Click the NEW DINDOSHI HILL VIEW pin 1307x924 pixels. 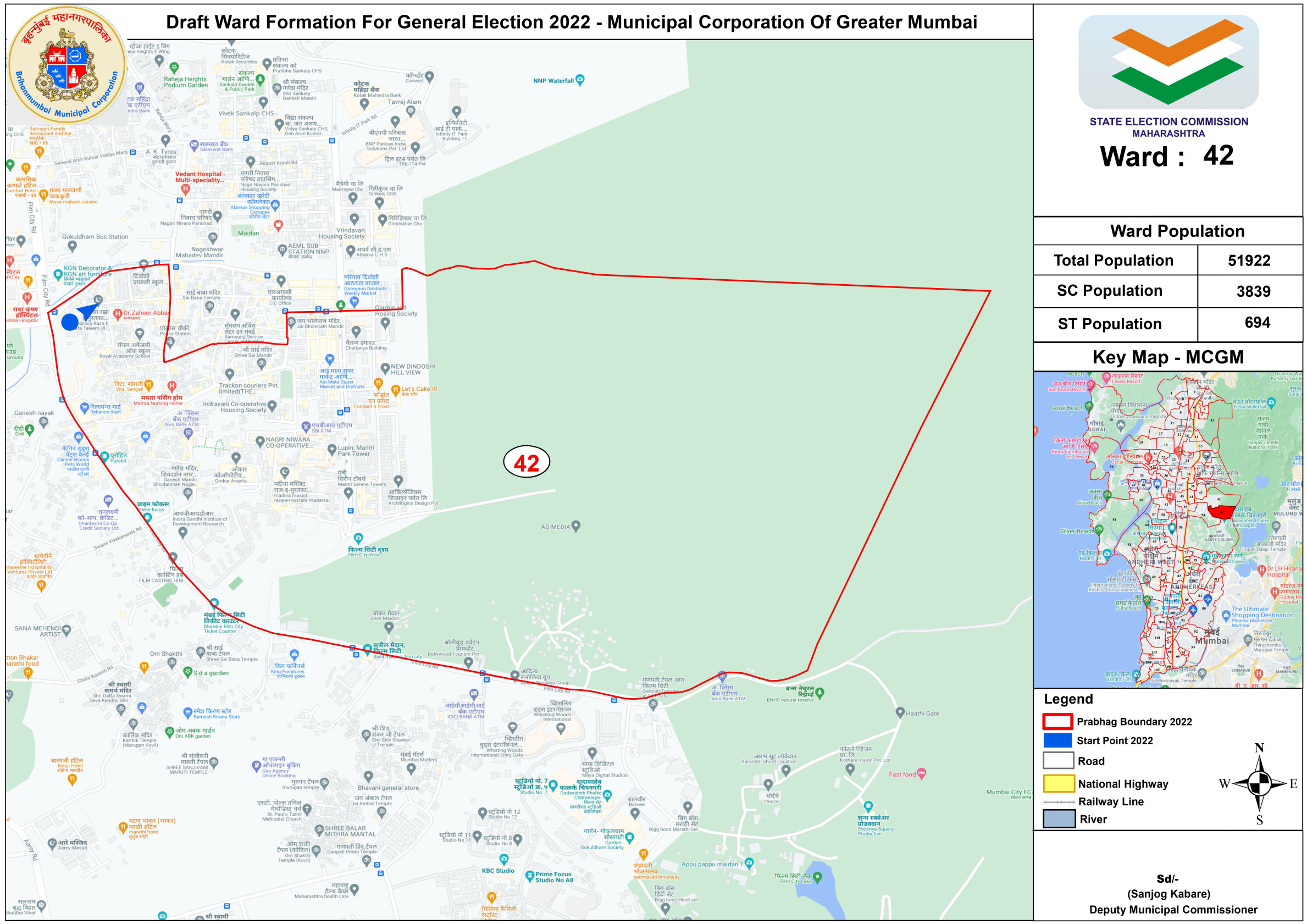[385, 368]
